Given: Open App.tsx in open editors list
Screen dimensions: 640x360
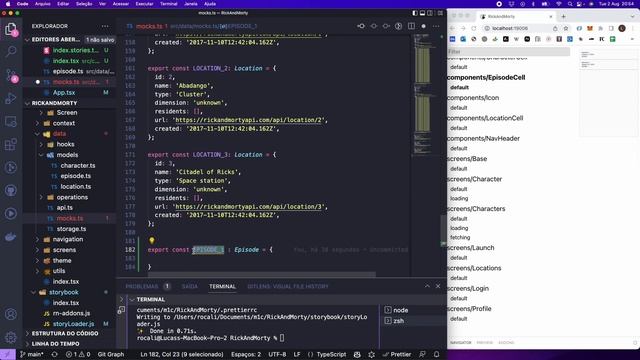Looking at the screenshot, I should tap(64, 93).
